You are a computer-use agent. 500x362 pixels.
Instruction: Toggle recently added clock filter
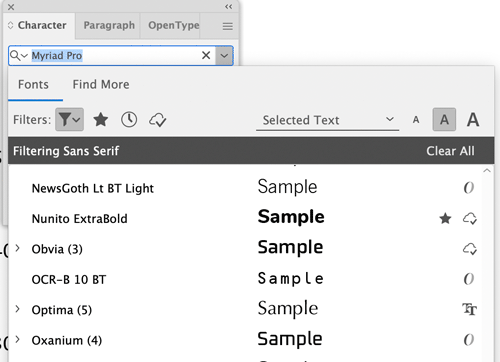[129, 120]
